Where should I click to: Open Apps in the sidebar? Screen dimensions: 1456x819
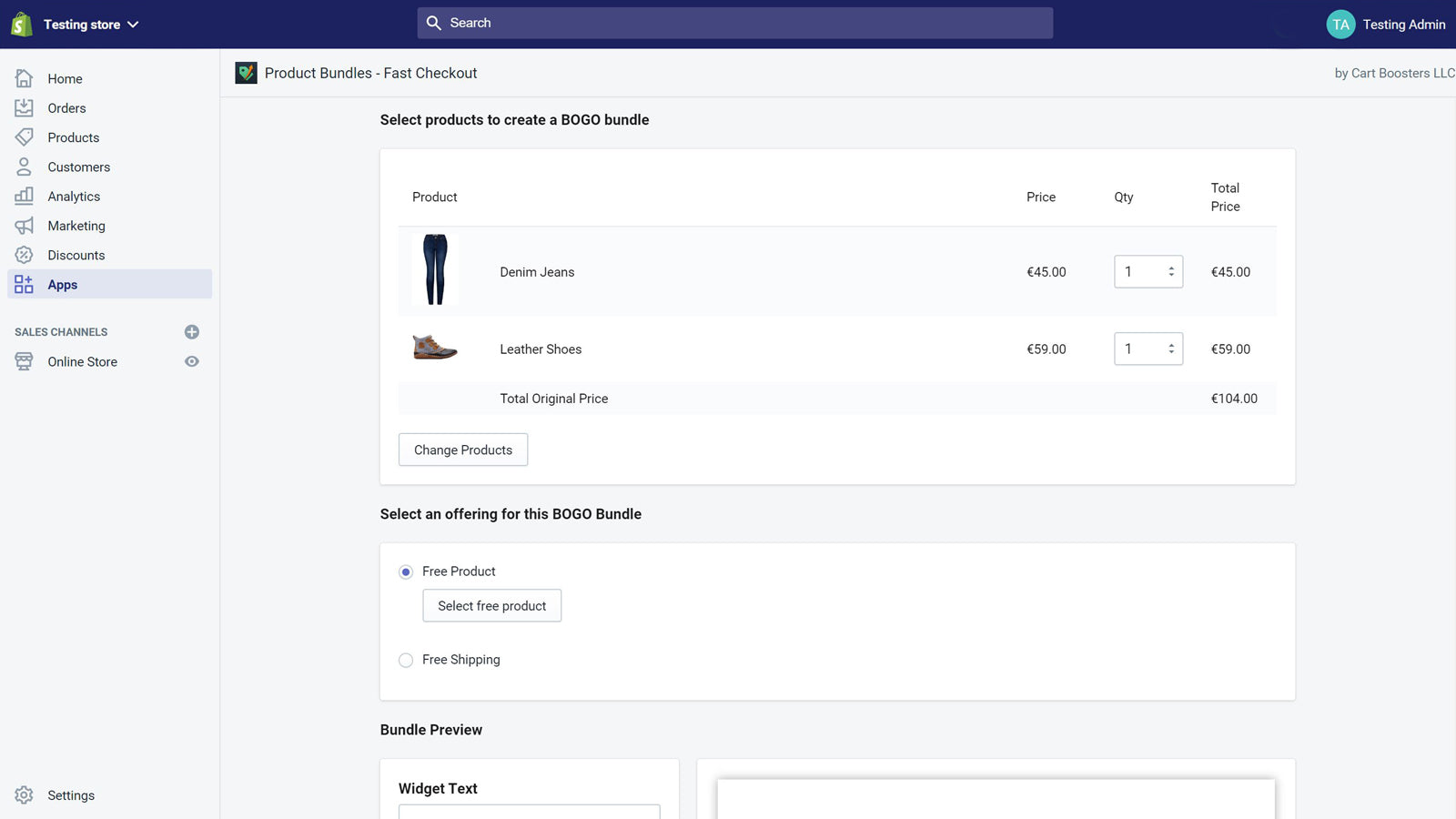click(63, 285)
